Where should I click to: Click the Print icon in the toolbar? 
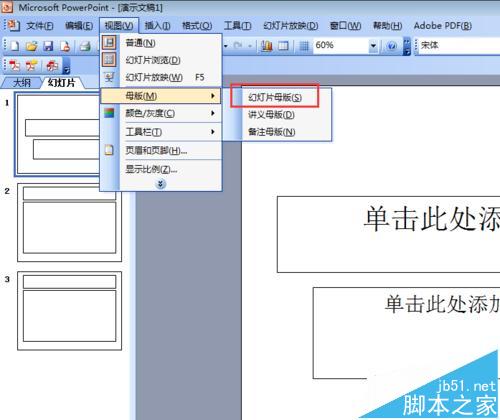(x=85, y=46)
